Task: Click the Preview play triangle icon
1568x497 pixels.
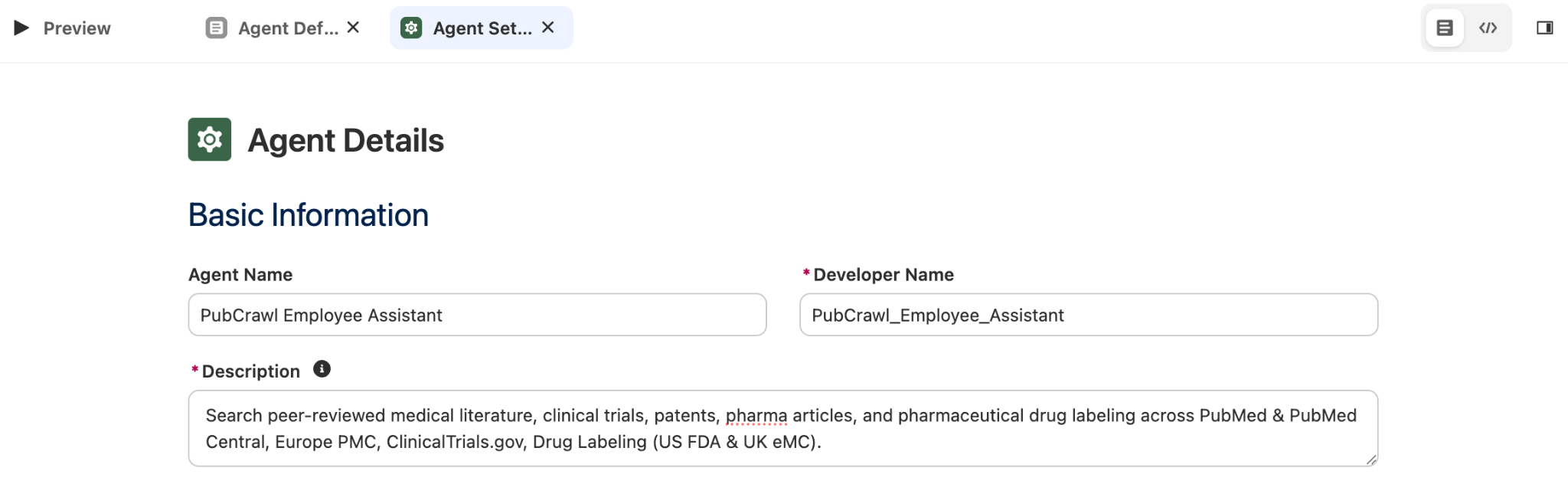Action: coord(21,28)
